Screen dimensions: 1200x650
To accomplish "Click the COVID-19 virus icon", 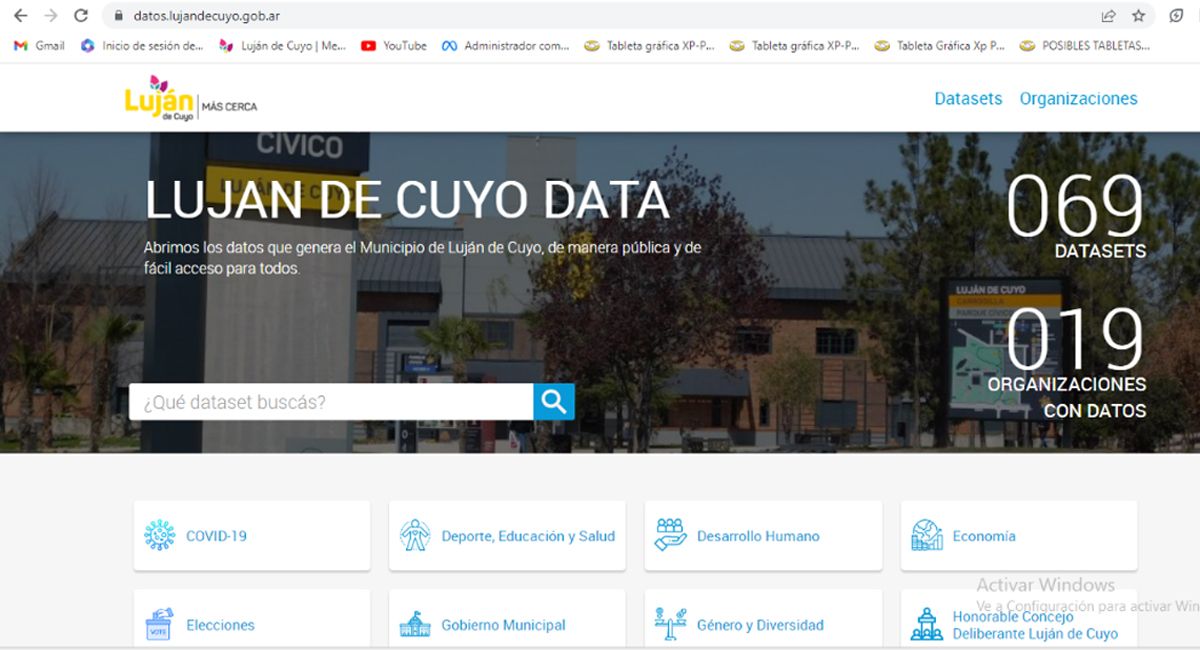I will (x=159, y=536).
